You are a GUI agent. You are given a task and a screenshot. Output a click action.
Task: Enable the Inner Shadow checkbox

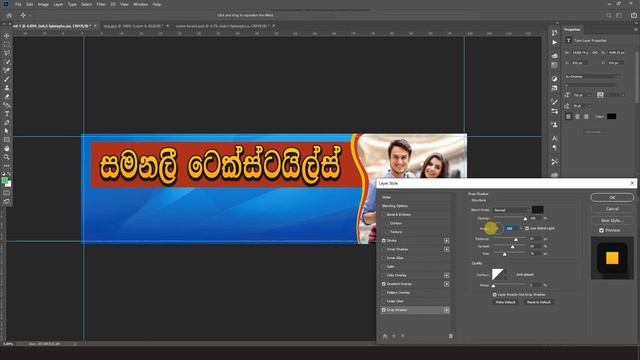tap(384, 249)
